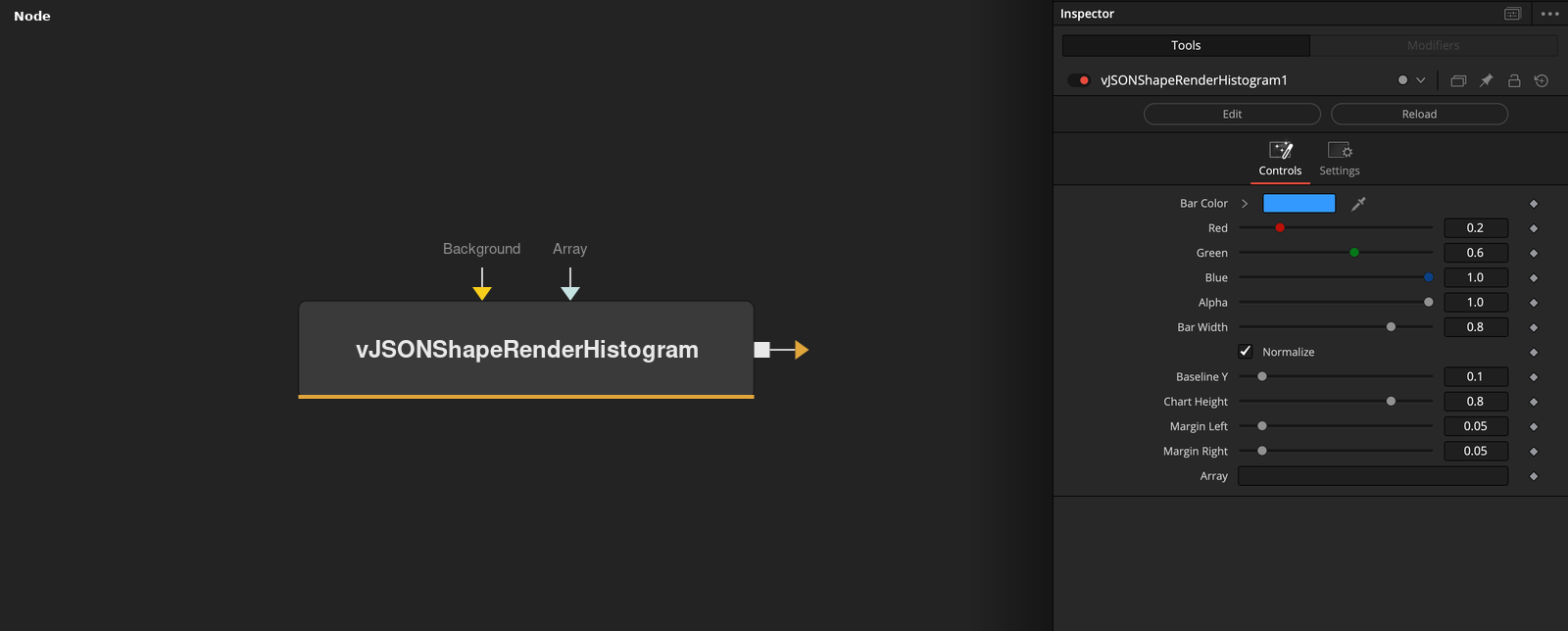Switch to the Modifiers tab
The image size is (1568, 631).
1434,45
